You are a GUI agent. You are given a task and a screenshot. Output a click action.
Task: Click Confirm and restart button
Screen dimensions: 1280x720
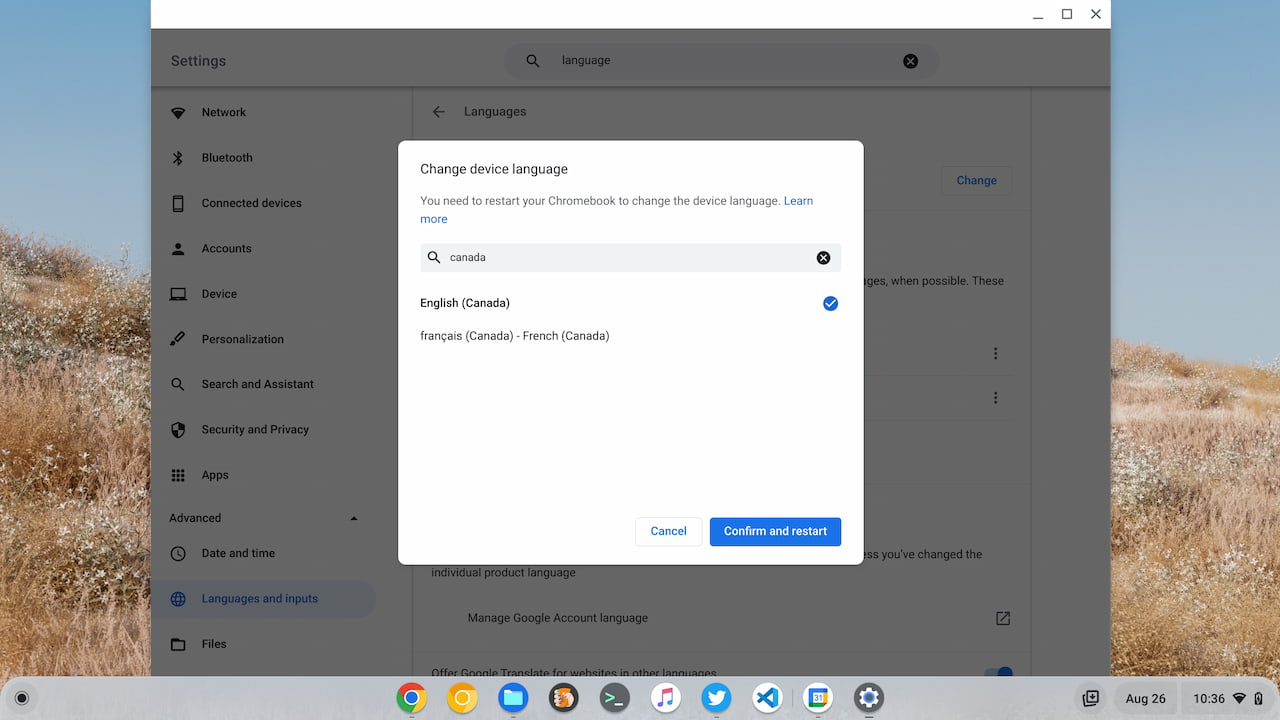coord(775,531)
